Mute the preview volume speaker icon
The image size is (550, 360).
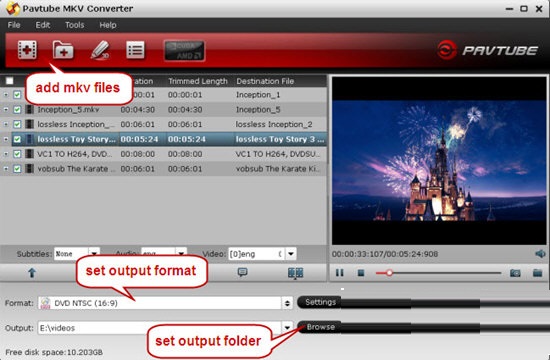coord(540,254)
